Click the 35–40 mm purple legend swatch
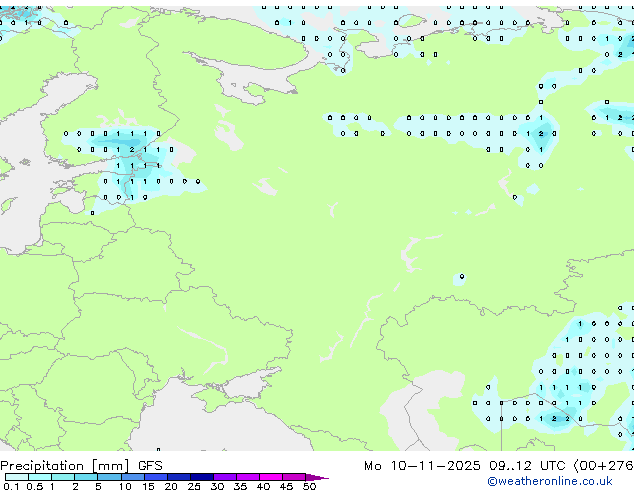This screenshot has height=490, width=634. pyautogui.click(x=248, y=477)
